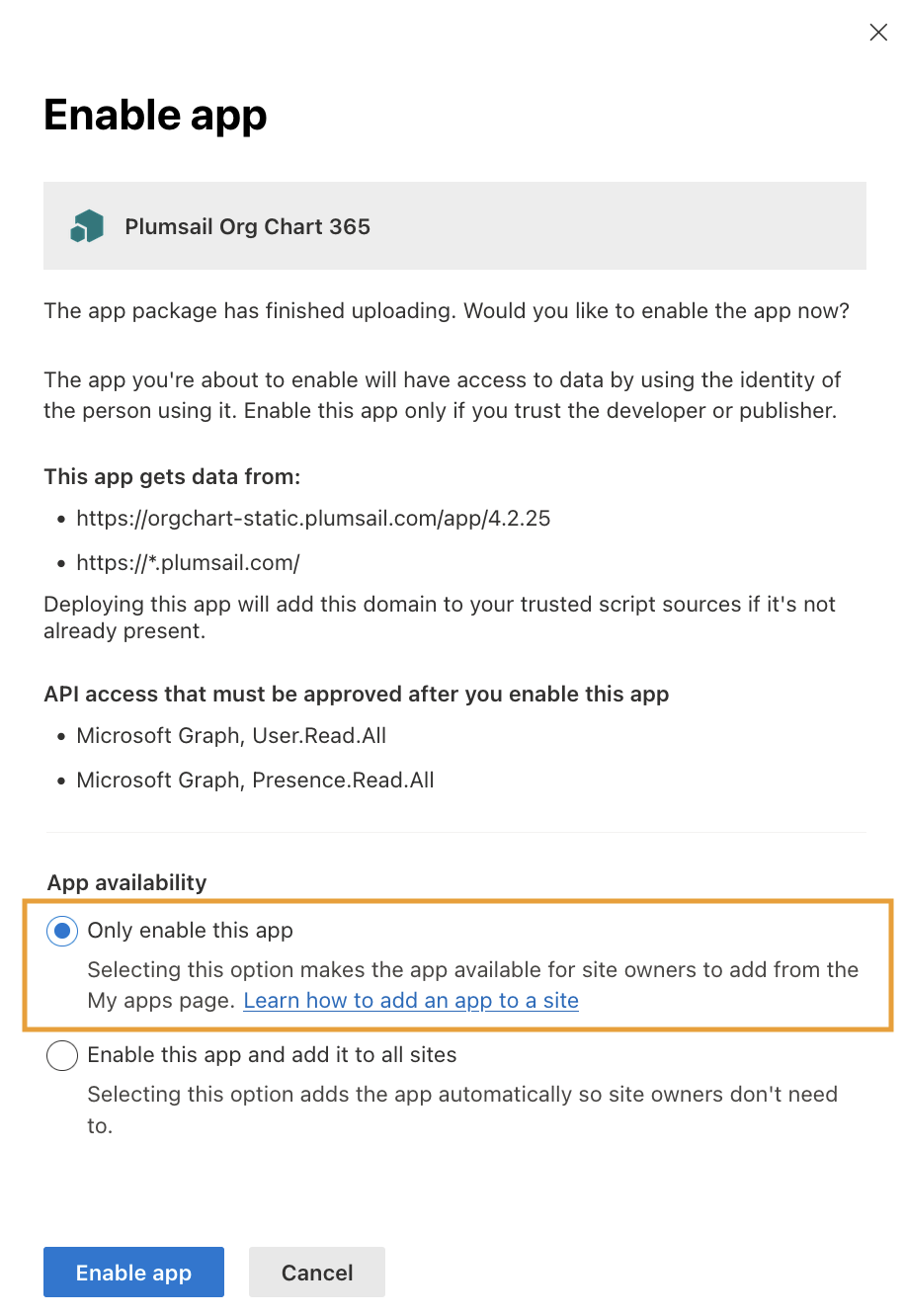Close the Enable app dialog
Image resolution: width=905 pixels, height=1316 pixels.
click(x=878, y=33)
